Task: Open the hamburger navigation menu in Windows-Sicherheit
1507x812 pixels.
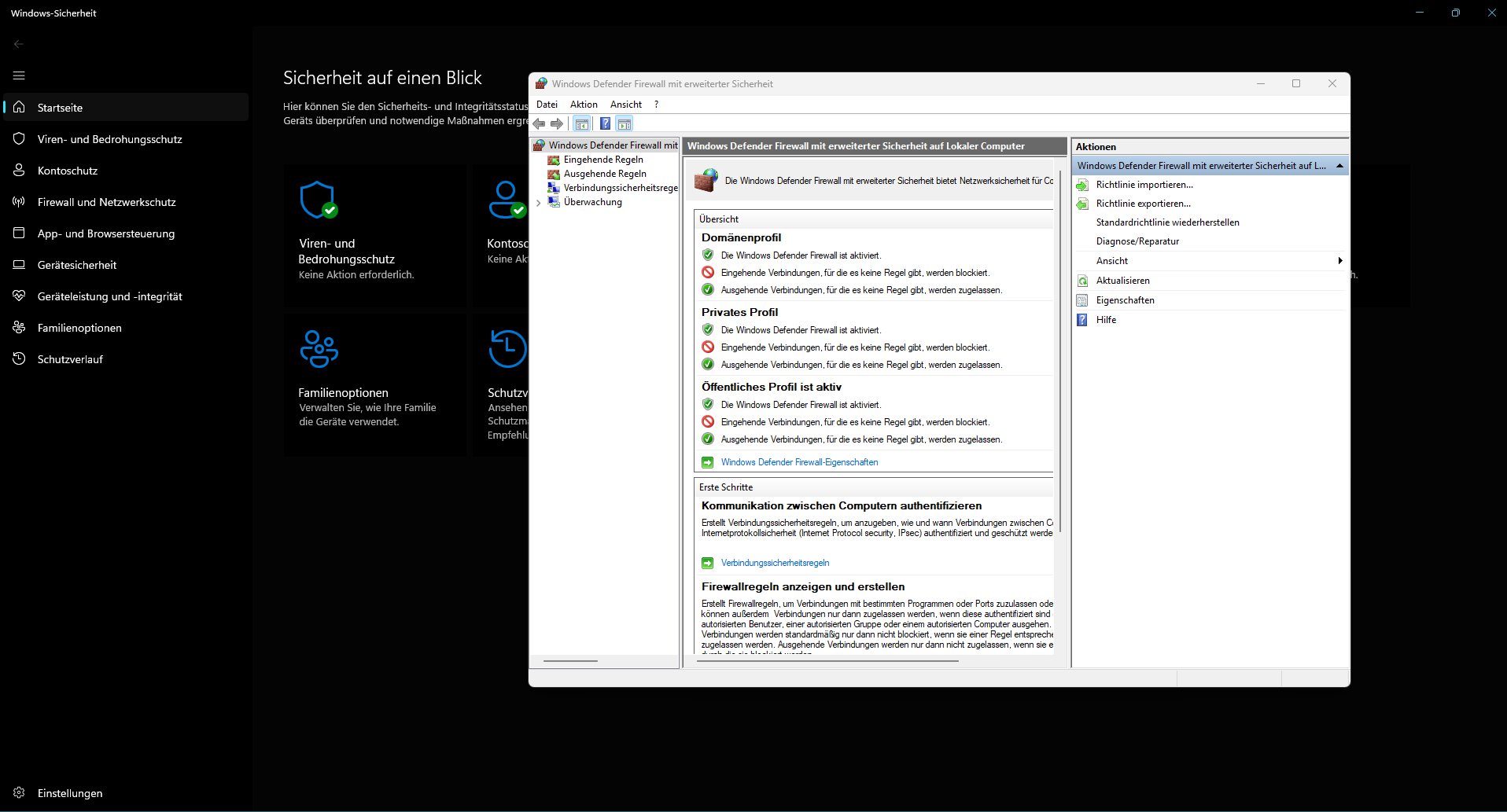Action: 19,75
